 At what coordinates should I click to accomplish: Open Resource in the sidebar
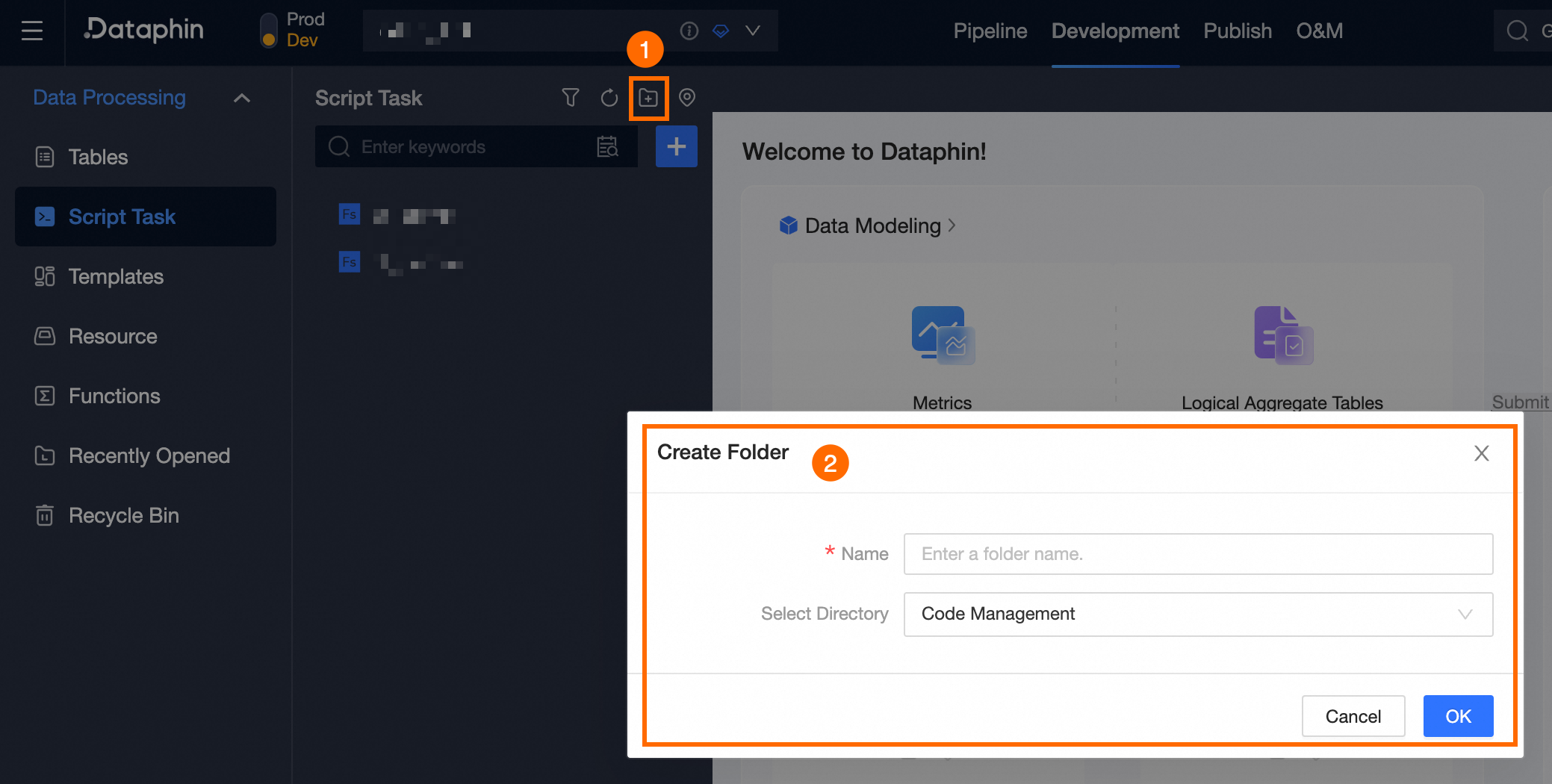pos(146,336)
